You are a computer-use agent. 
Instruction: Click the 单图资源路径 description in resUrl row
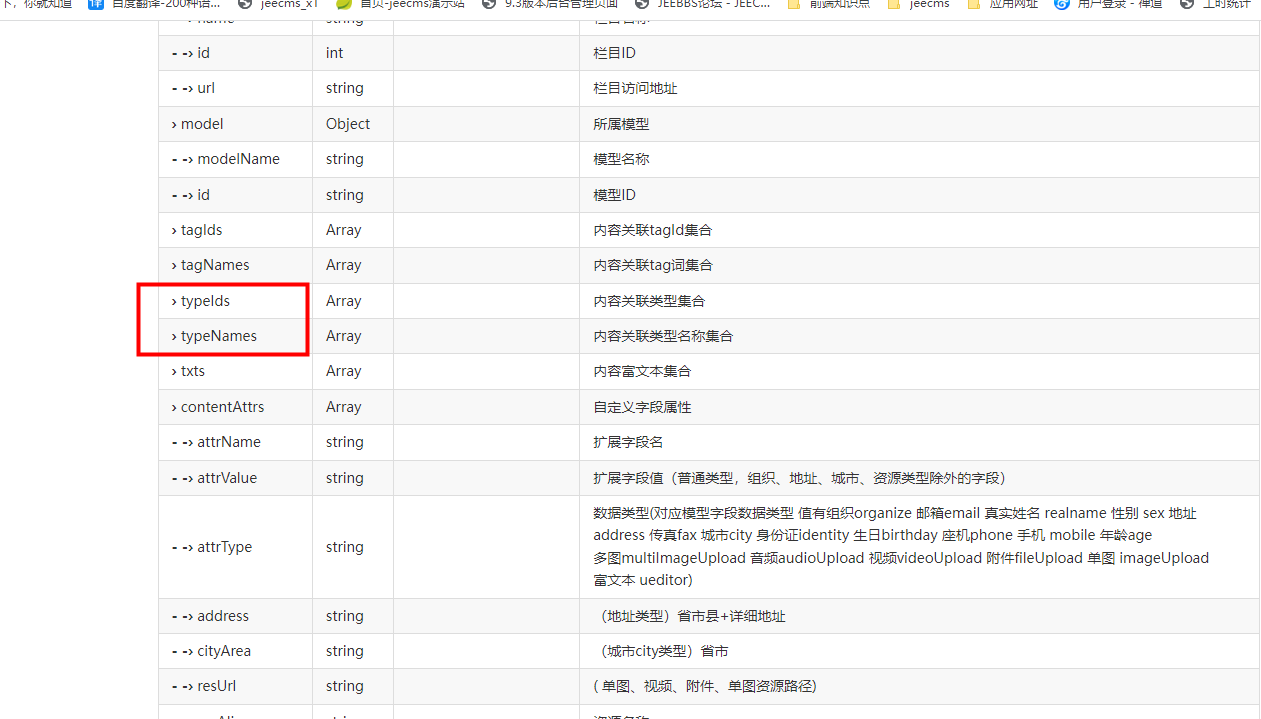click(x=705, y=686)
